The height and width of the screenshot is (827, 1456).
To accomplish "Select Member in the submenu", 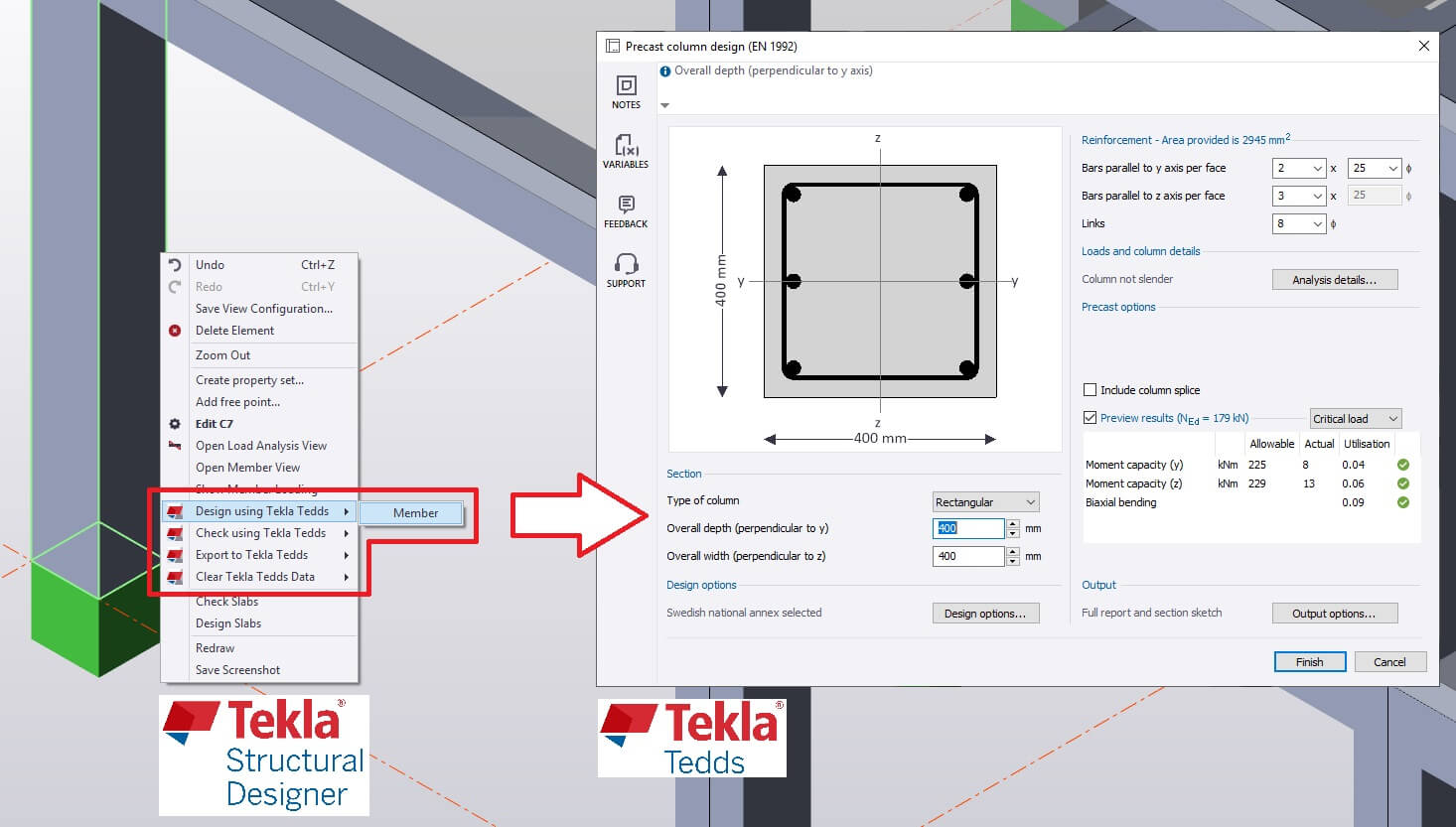I will 412,513.
